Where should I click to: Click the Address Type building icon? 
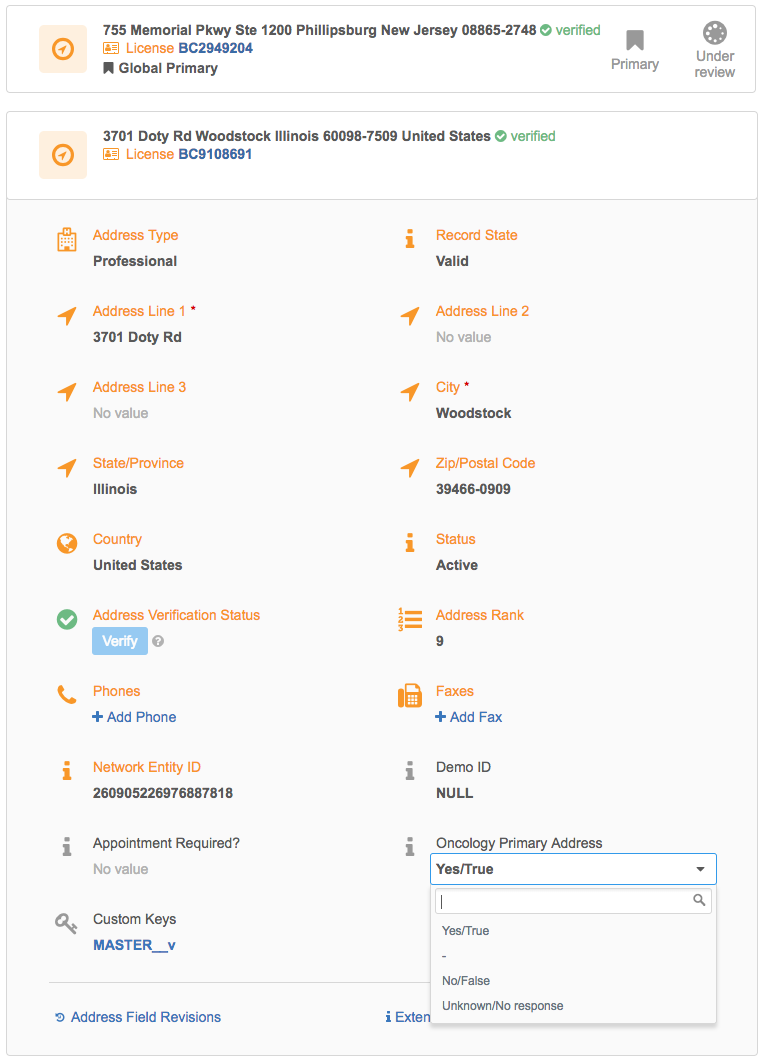(x=67, y=239)
